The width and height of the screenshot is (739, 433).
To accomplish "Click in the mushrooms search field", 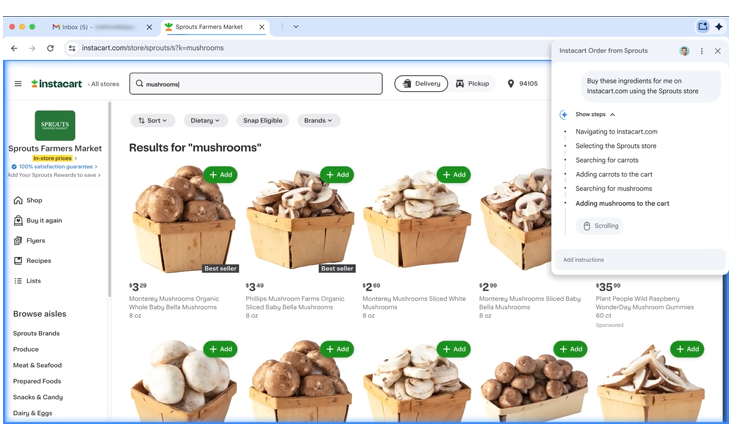I will click(x=256, y=84).
